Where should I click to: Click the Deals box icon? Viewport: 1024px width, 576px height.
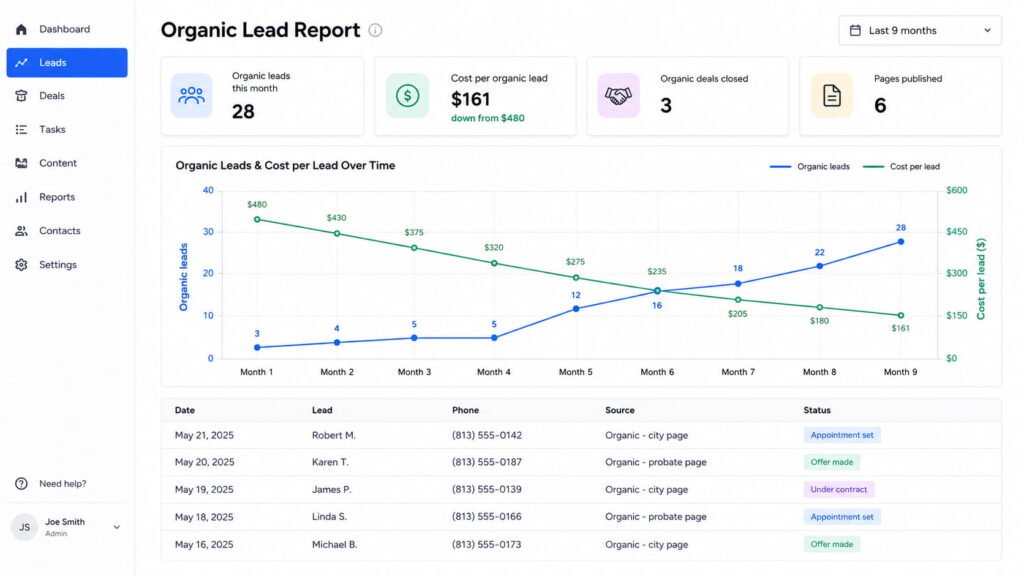click(21, 96)
